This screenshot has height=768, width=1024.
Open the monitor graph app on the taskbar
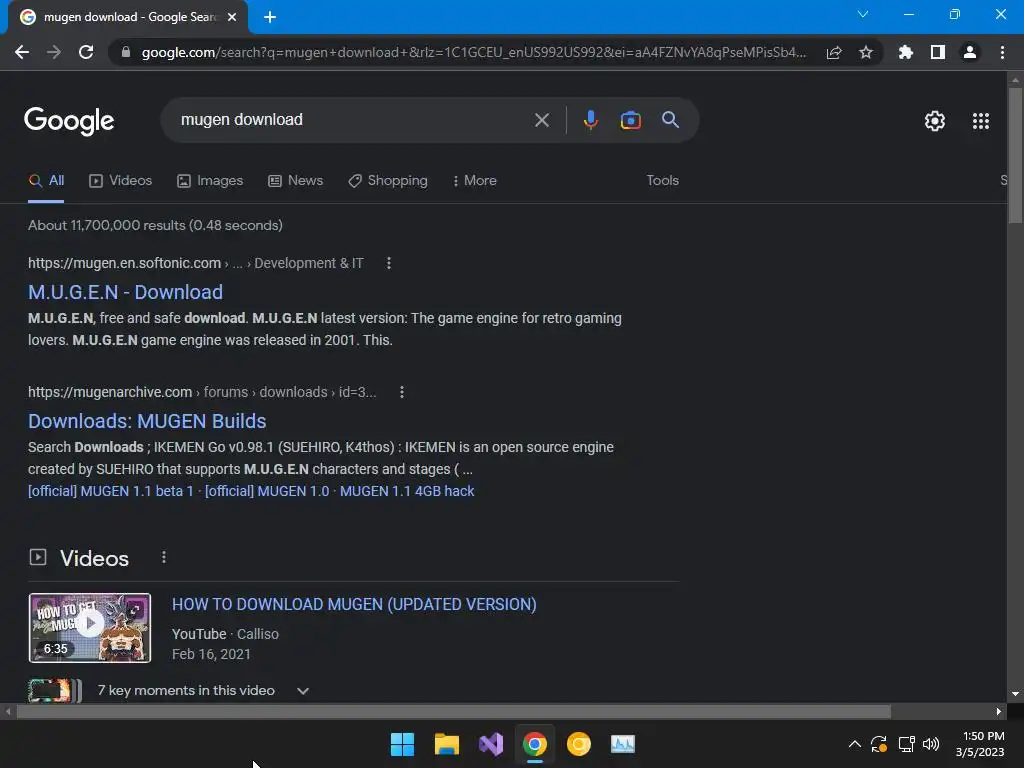tap(622, 744)
